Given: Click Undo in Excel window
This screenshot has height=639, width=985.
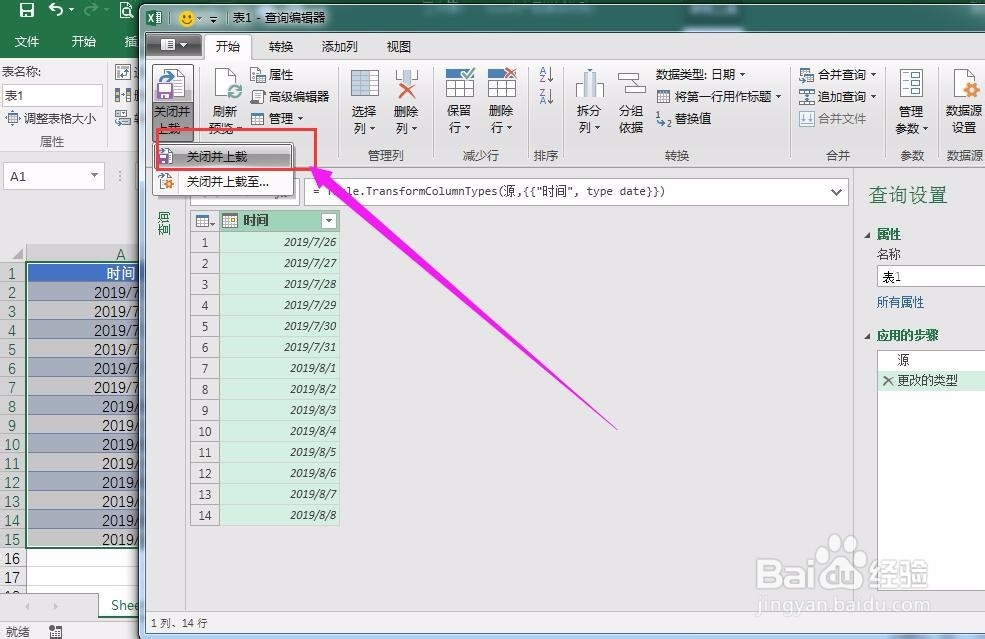Looking at the screenshot, I should tap(56, 9).
